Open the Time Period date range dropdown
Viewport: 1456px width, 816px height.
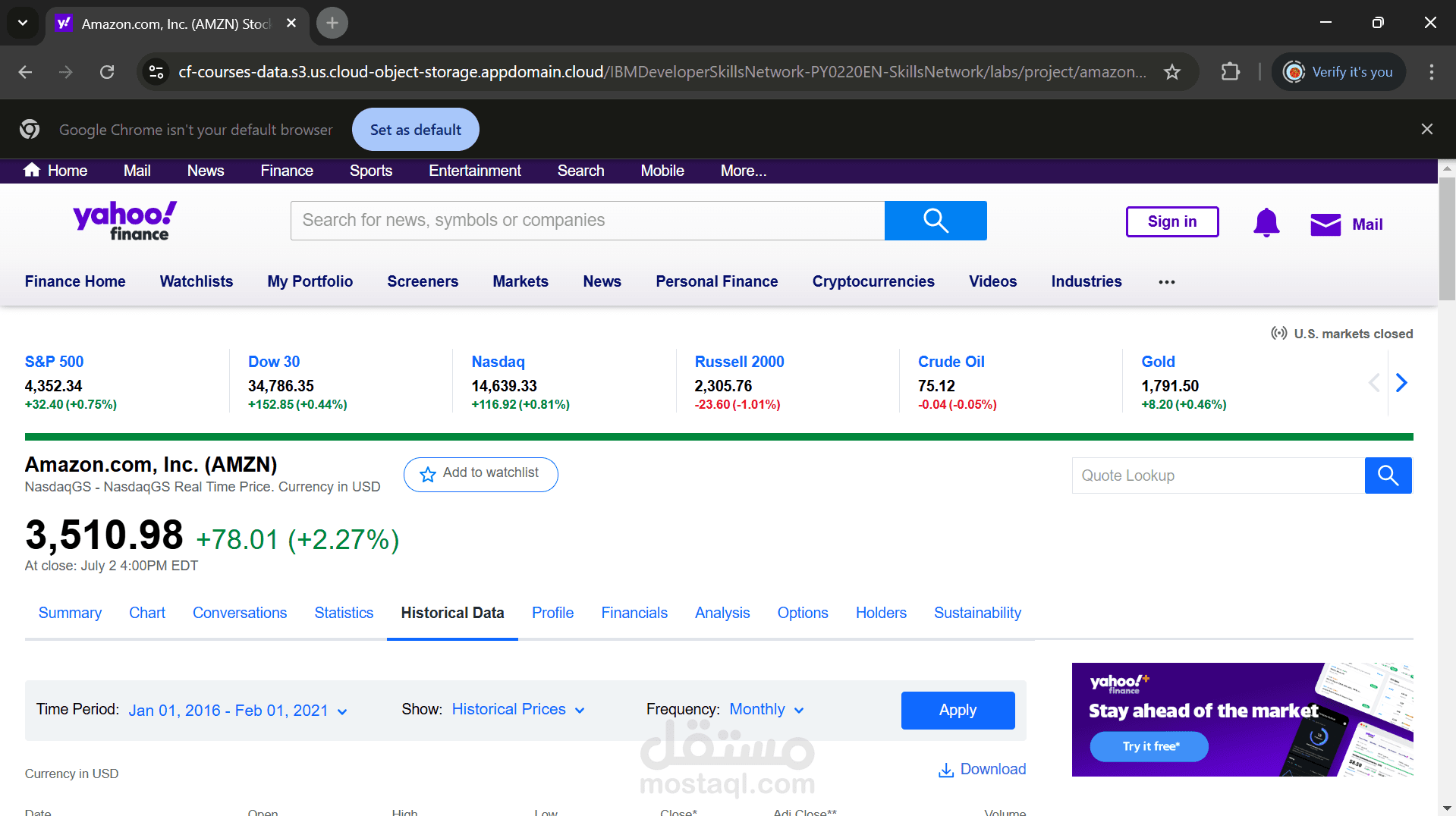pyautogui.click(x=237, y=711)
